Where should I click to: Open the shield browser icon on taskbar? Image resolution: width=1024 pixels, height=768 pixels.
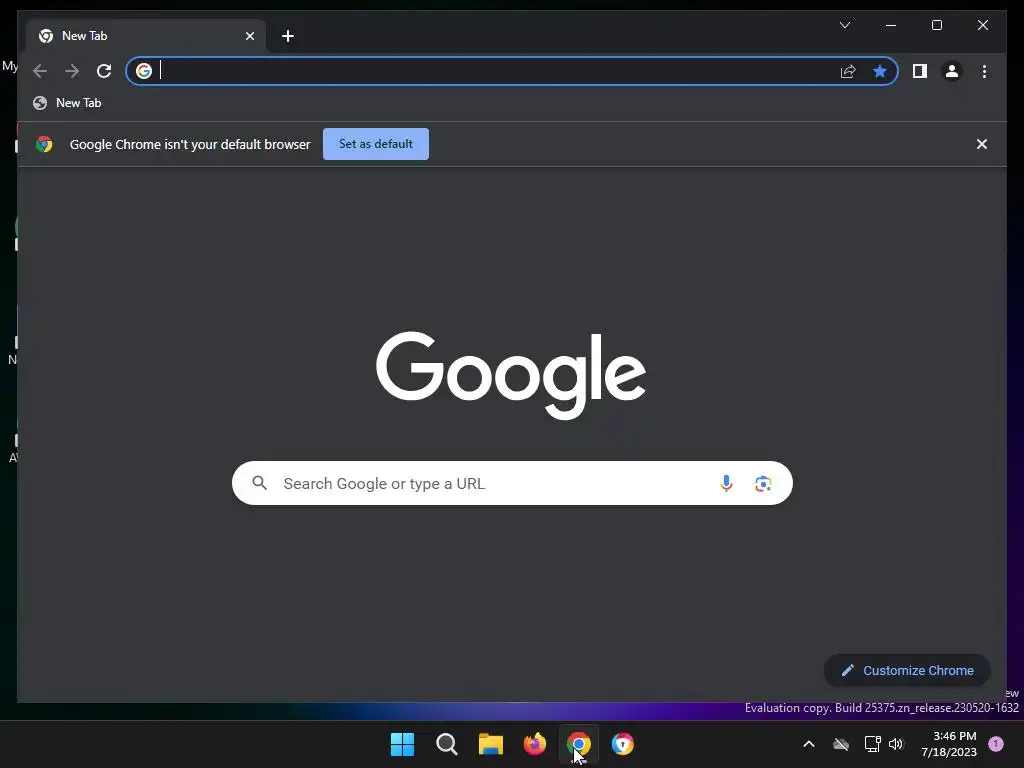coord(623,744)
